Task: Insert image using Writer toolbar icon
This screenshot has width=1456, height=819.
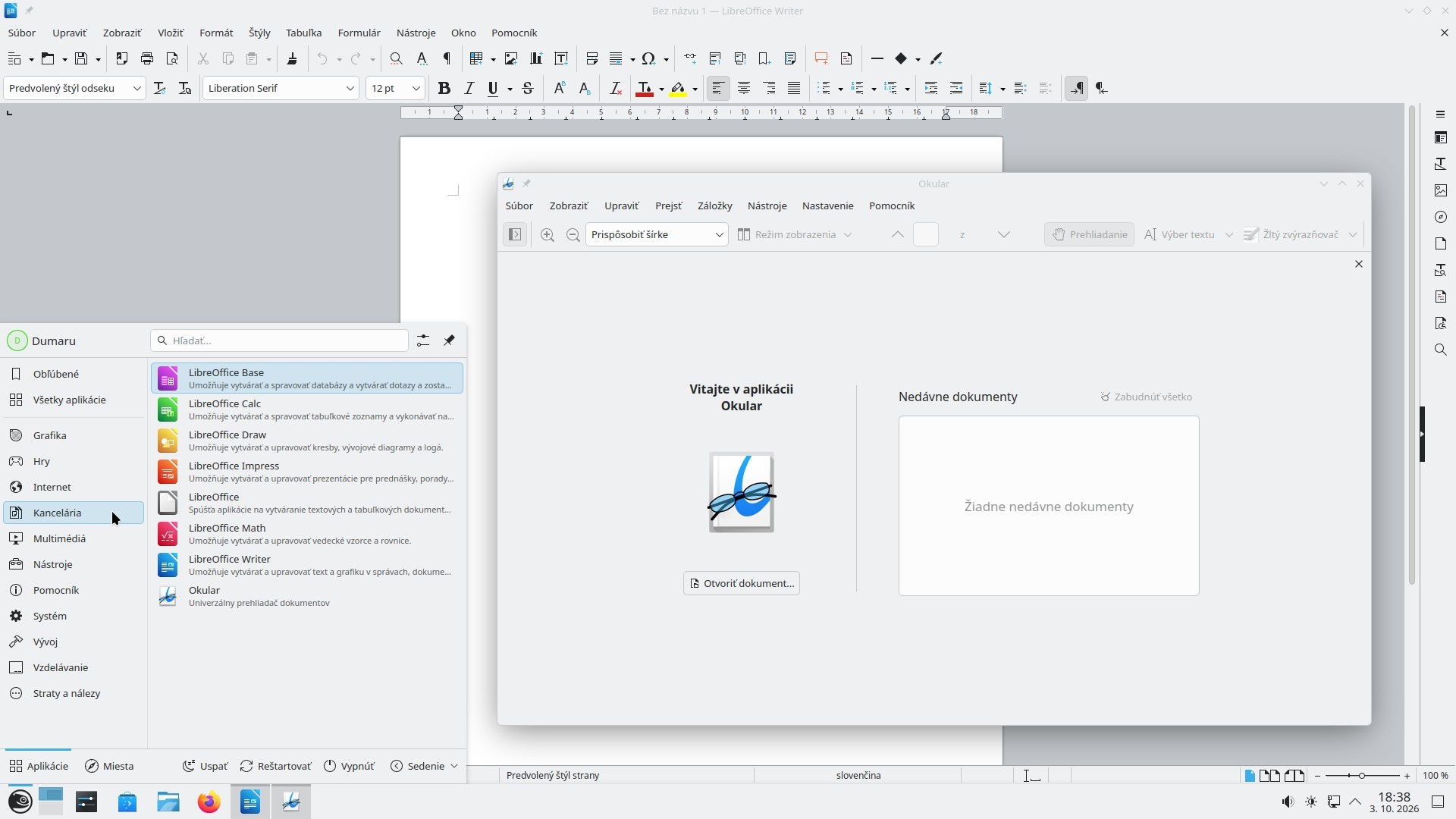Action: (511, 58)
